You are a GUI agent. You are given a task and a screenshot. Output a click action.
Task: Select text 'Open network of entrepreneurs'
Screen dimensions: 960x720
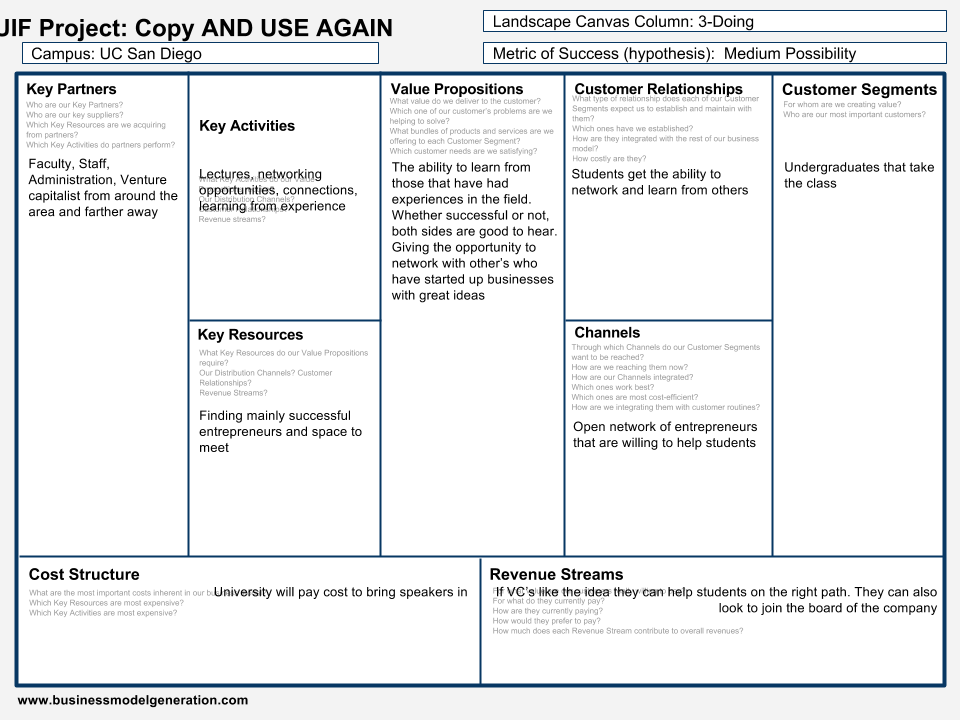[665, 427]
